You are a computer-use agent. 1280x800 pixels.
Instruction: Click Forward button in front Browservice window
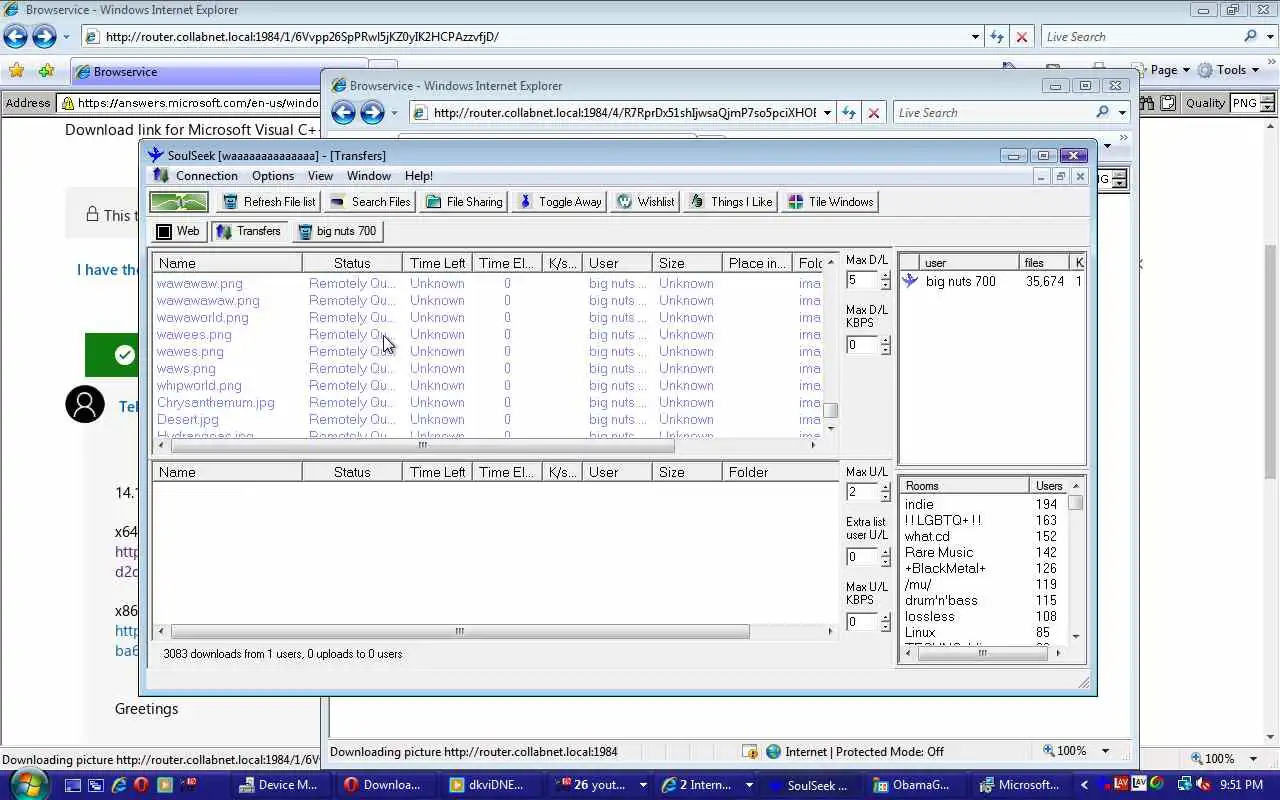[x=372, y=112]
